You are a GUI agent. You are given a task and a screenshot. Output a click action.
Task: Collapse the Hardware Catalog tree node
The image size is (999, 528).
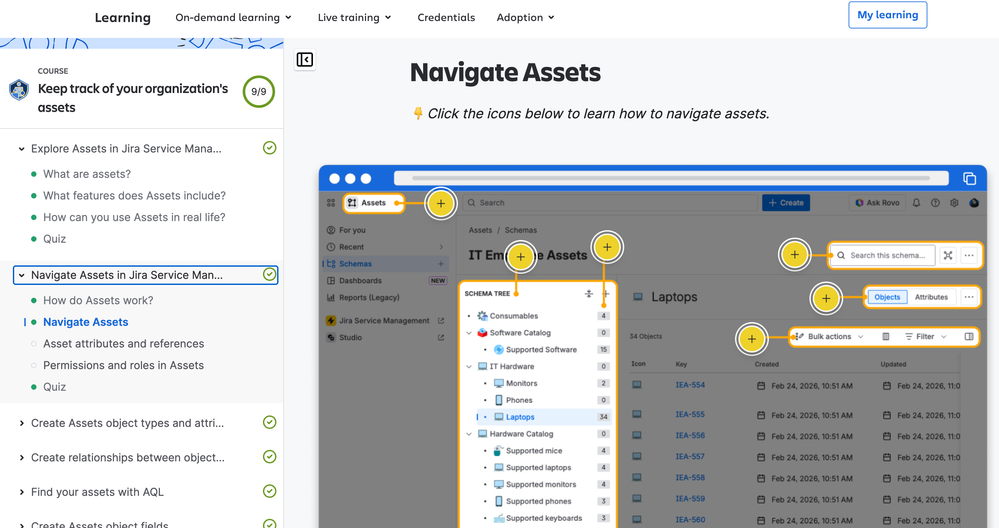click(469, 434)
